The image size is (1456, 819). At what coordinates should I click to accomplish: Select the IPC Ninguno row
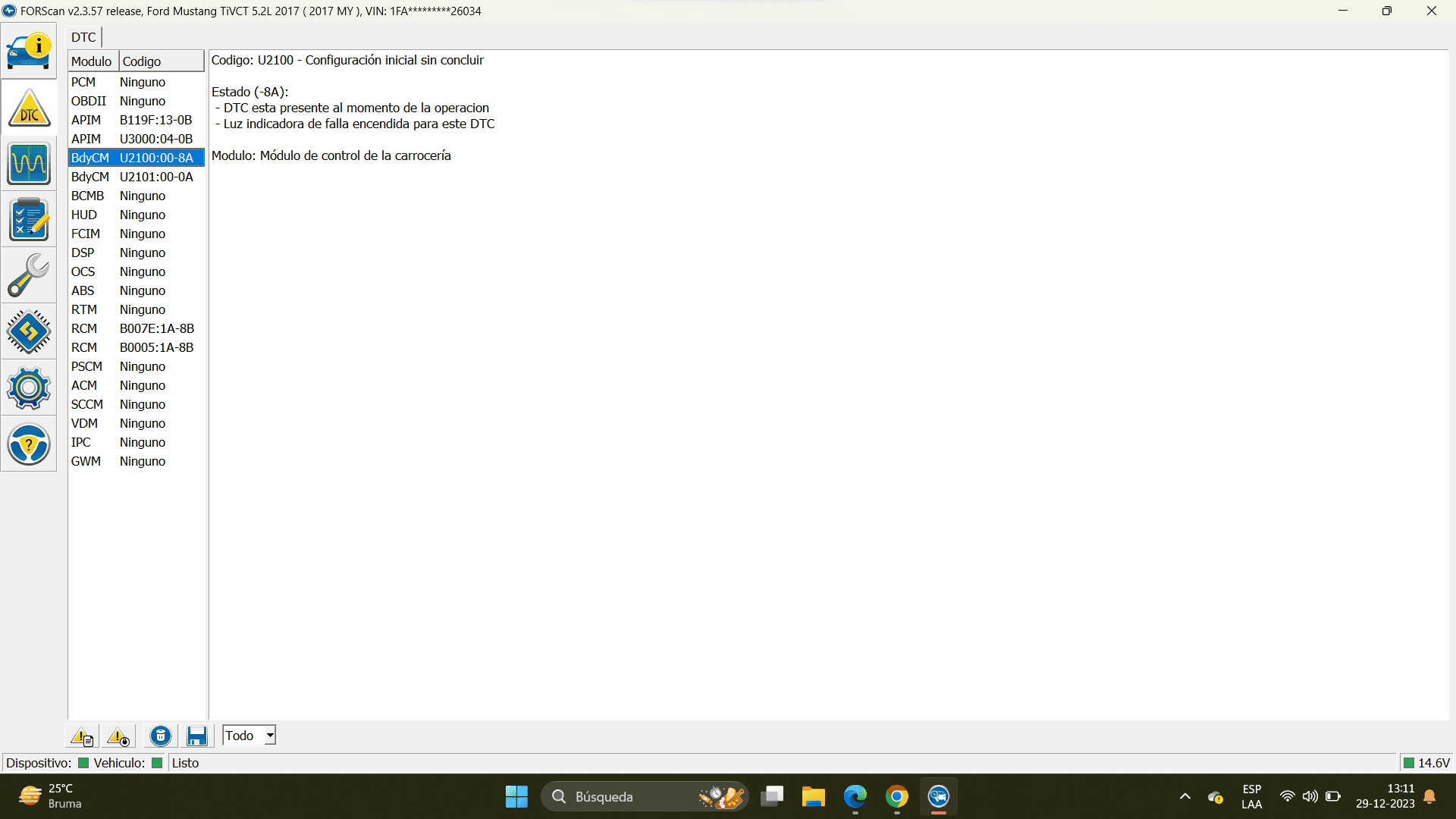pos(136,442)
